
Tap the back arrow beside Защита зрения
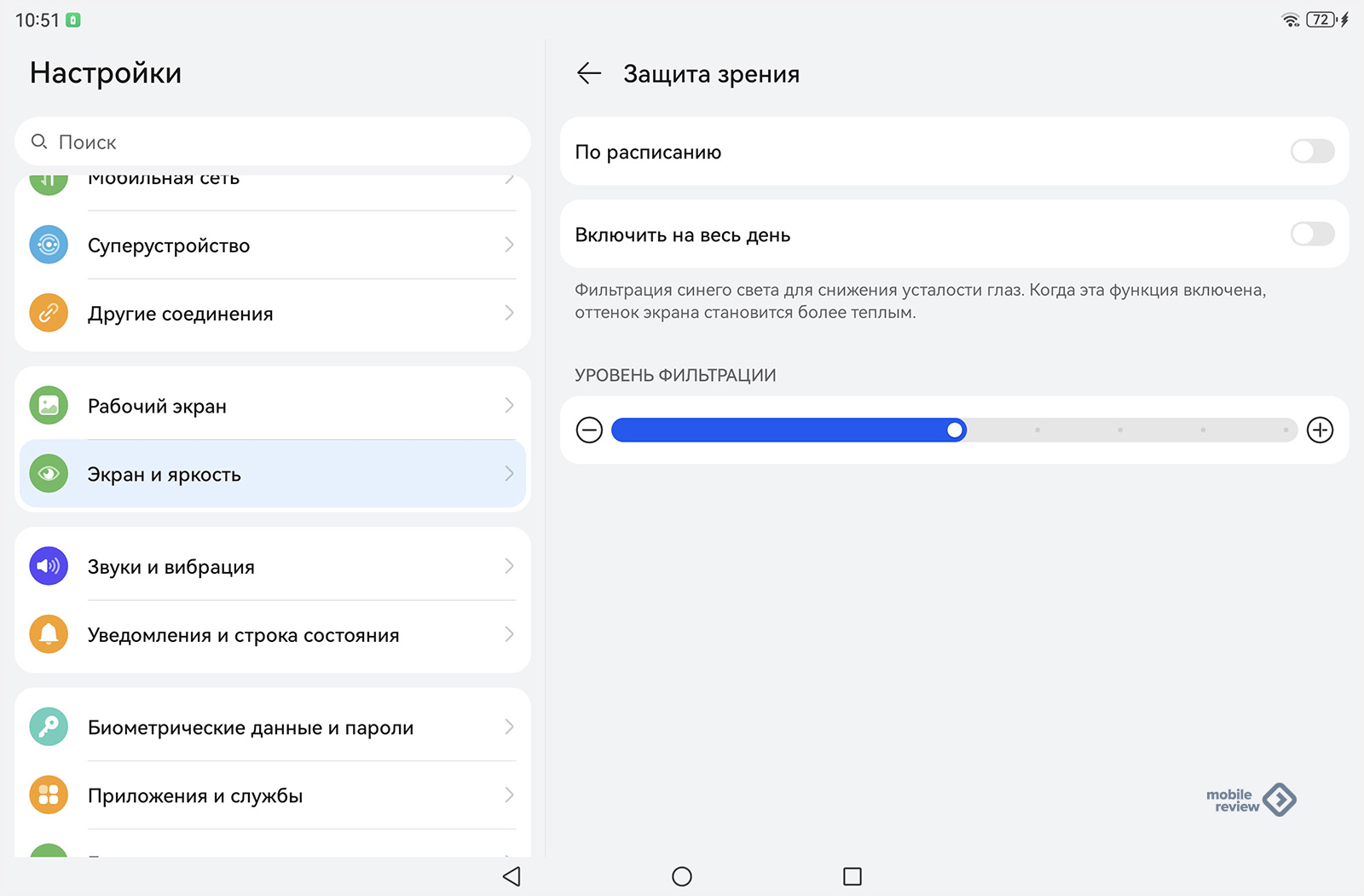[x=588, y=74]
